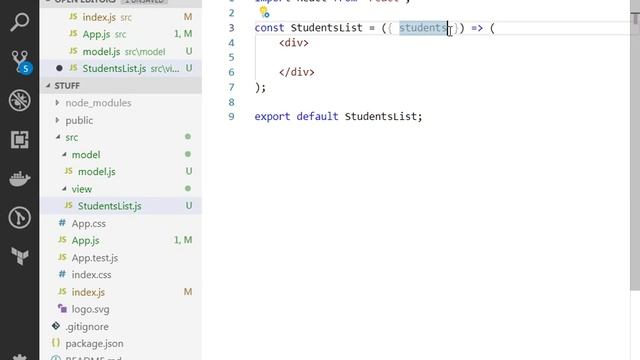Open StudentsList.js under view folder
The image size is (640, 360).
(x=121, y=206)
